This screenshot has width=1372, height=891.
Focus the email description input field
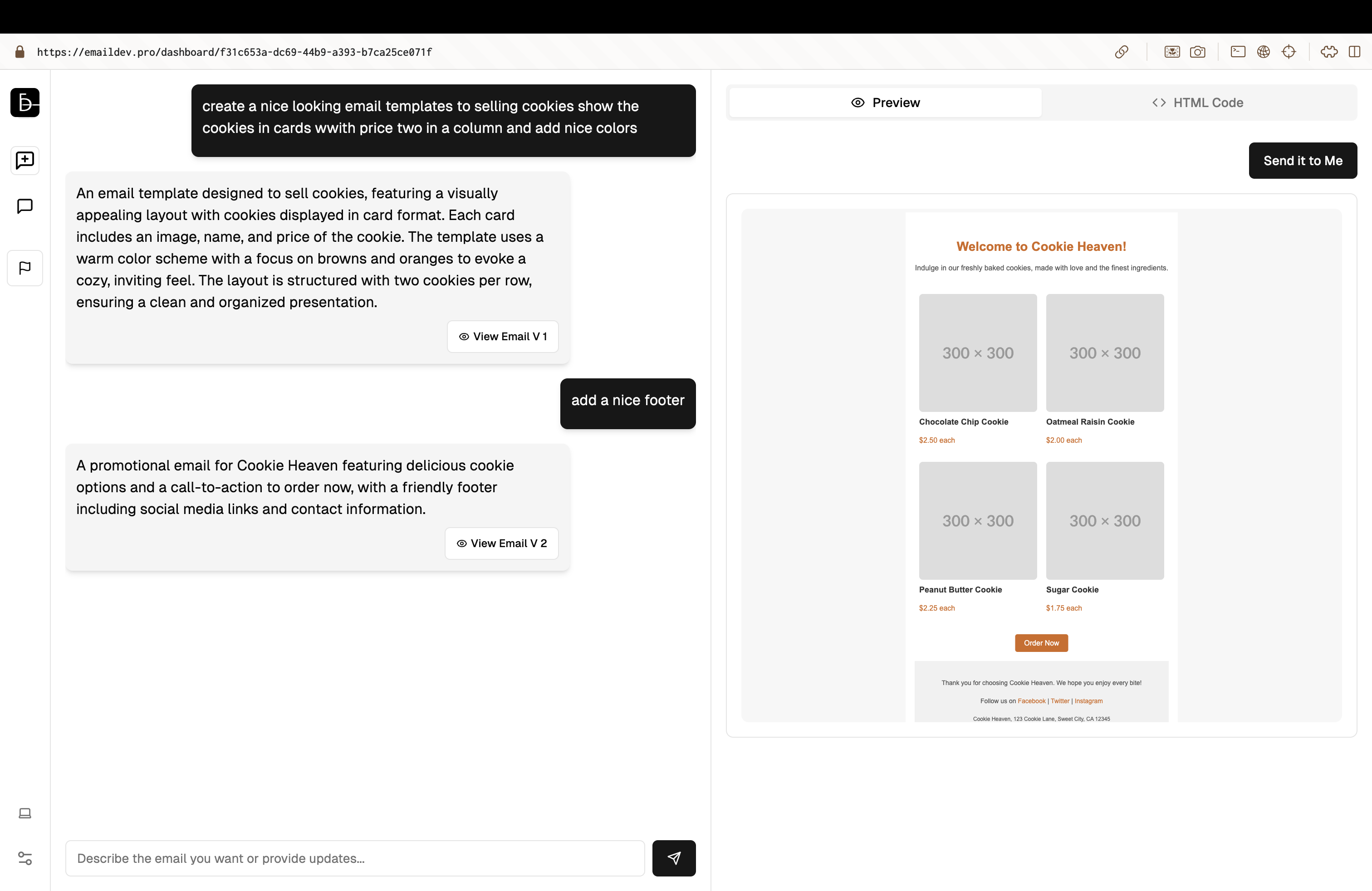click(x=355, y=858)
